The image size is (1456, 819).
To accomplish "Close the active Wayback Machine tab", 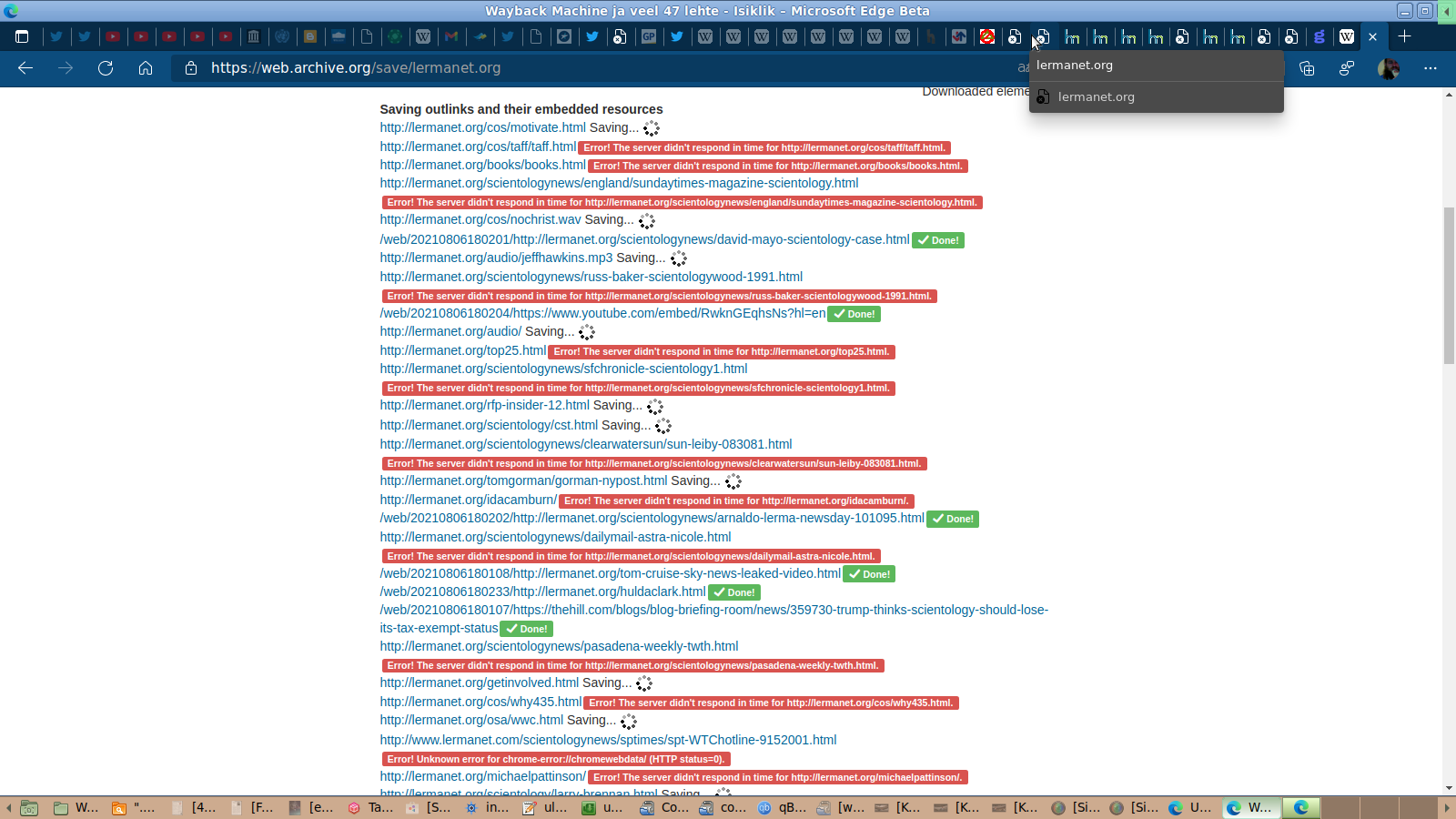I will pyautogui.click(x=1373, y=36).
